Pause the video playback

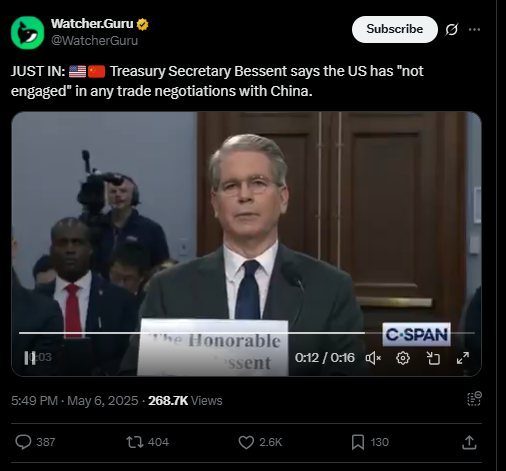click(x=30, y=358)
